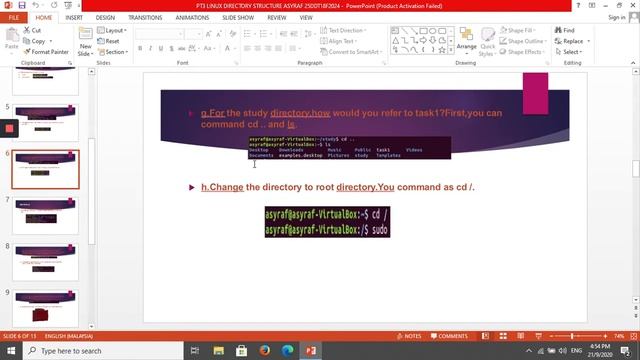640x360 pixels.
Task: Insert a New Slide
Action: click(85, 42)
